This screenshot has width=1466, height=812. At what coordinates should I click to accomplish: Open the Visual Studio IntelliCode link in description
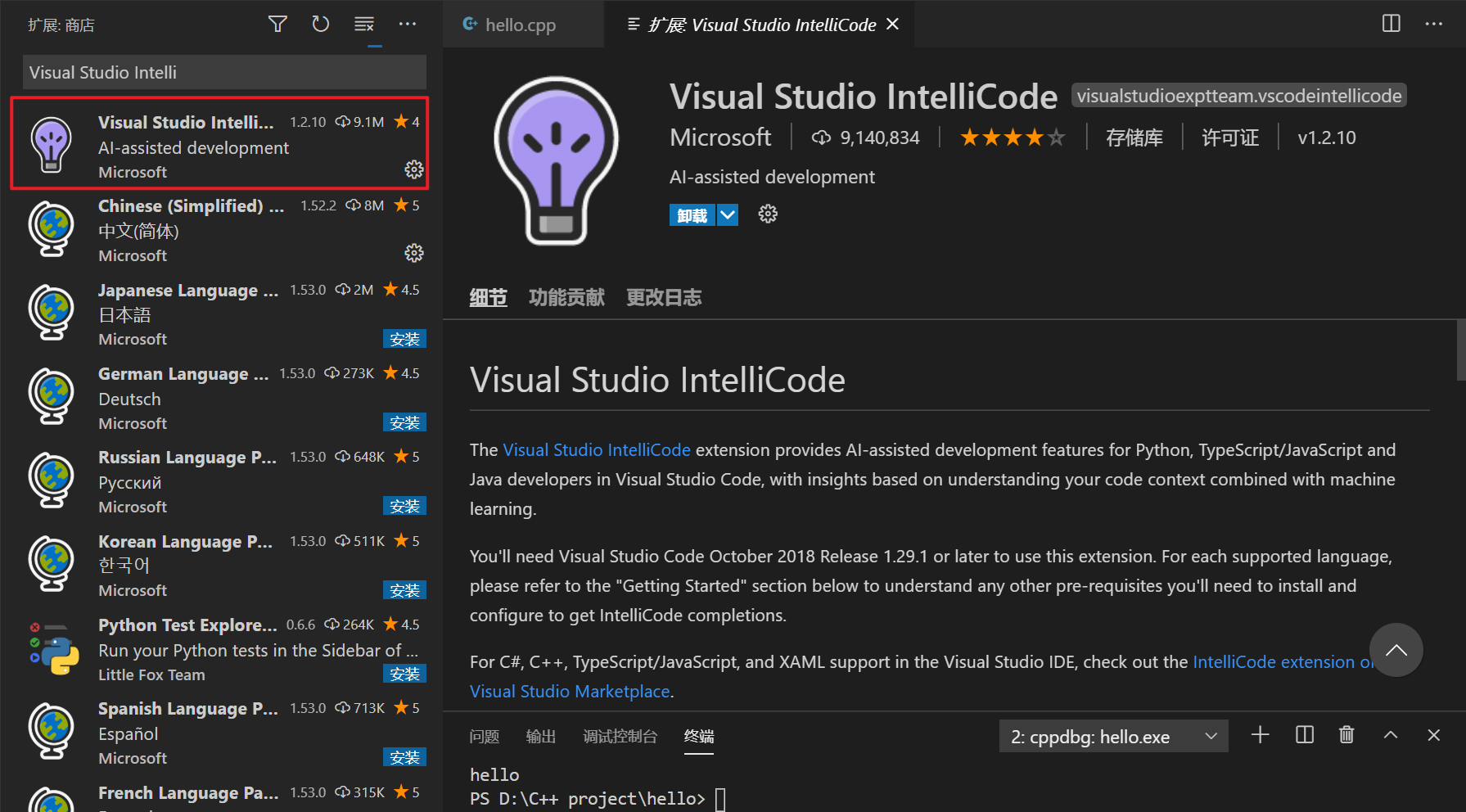pos(597,449)
